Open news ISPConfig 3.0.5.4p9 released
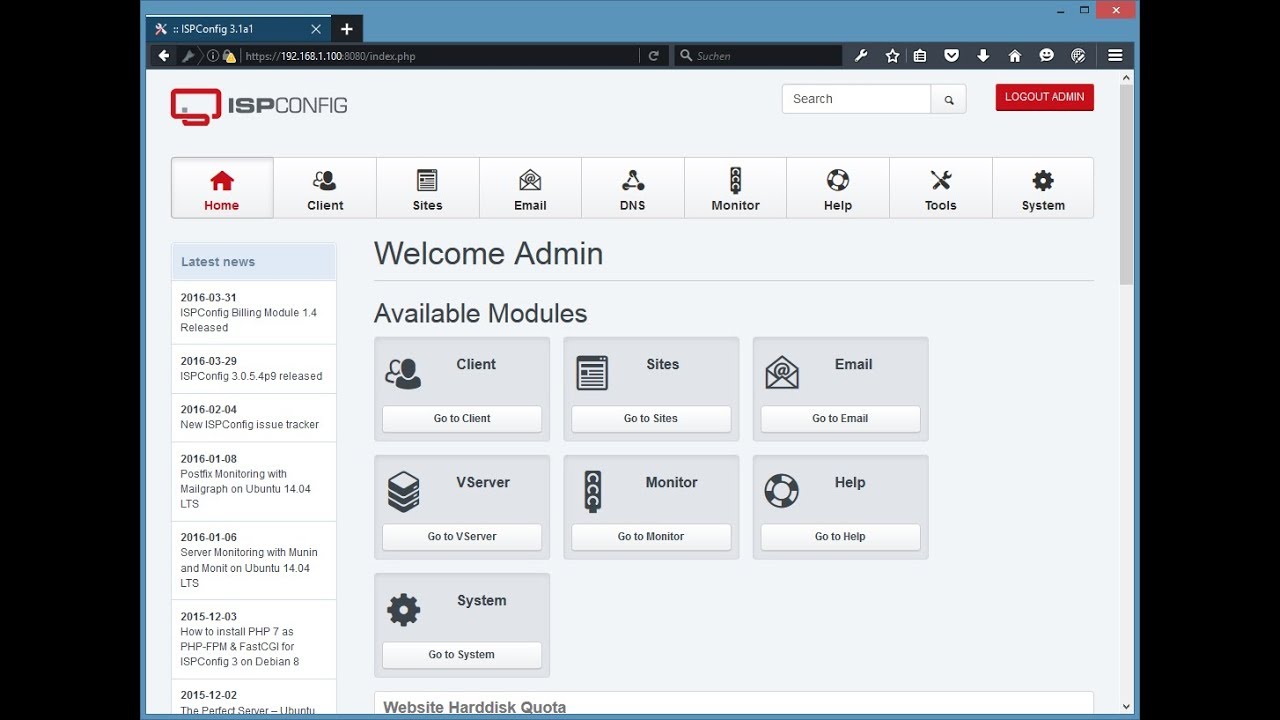The height and width of the screenshot is (720, 1280). 251,376
